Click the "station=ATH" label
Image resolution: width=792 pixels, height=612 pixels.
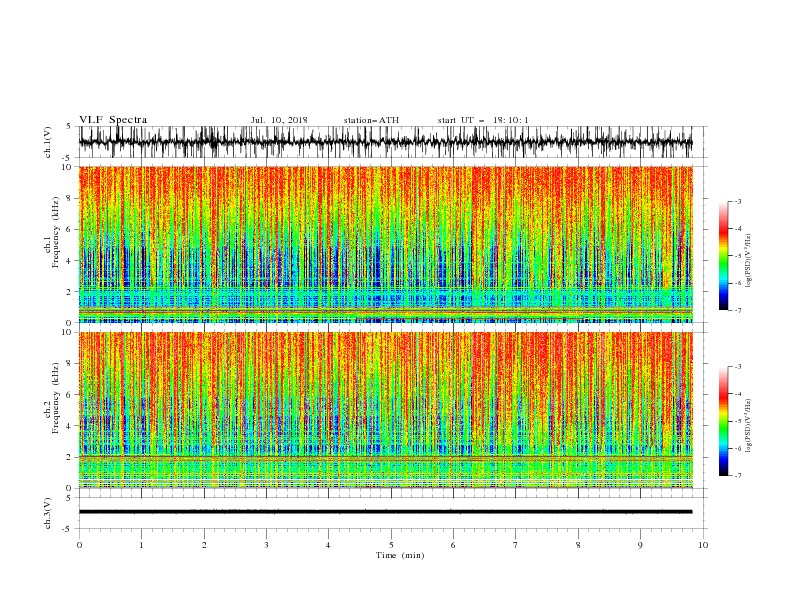point(371,120)
